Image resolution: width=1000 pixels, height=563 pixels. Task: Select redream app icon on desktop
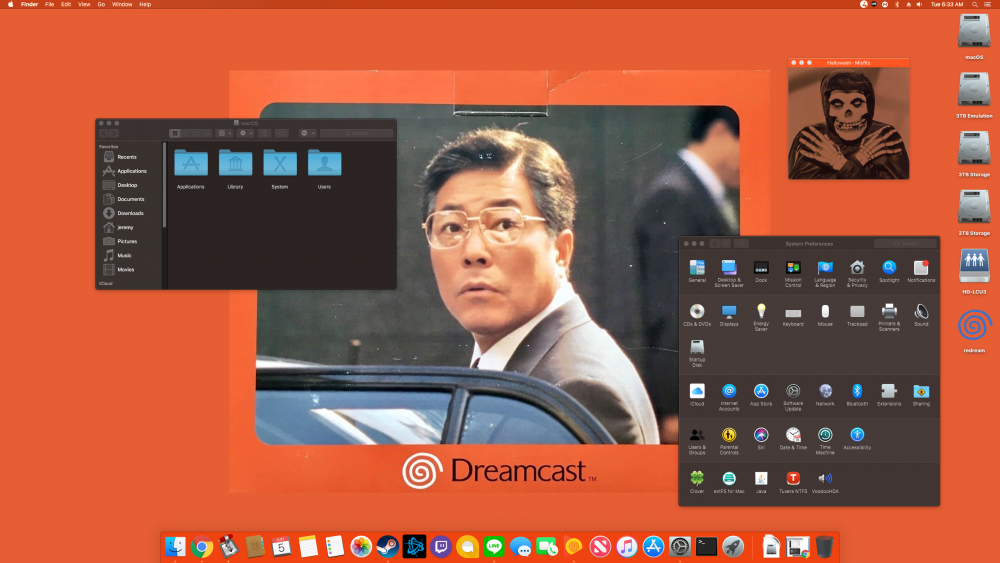pyautogui.click(x=974, y=330)
